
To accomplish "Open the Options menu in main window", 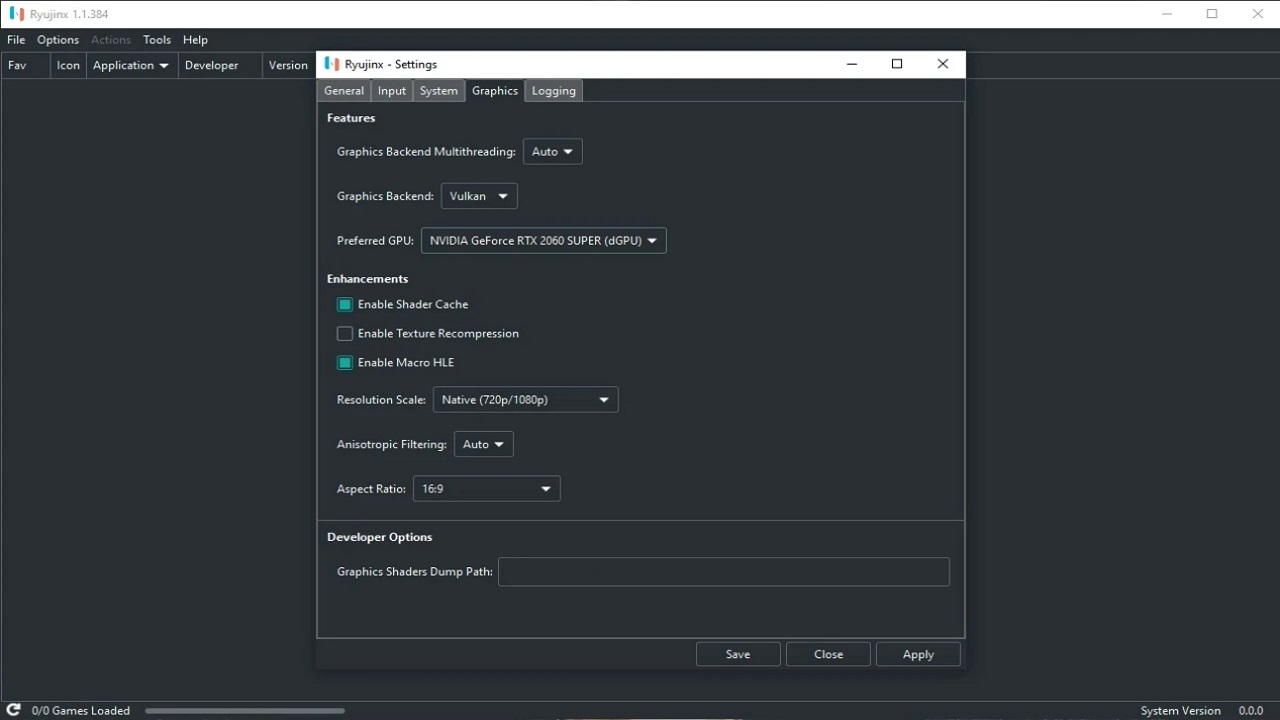I will [58, 40].
